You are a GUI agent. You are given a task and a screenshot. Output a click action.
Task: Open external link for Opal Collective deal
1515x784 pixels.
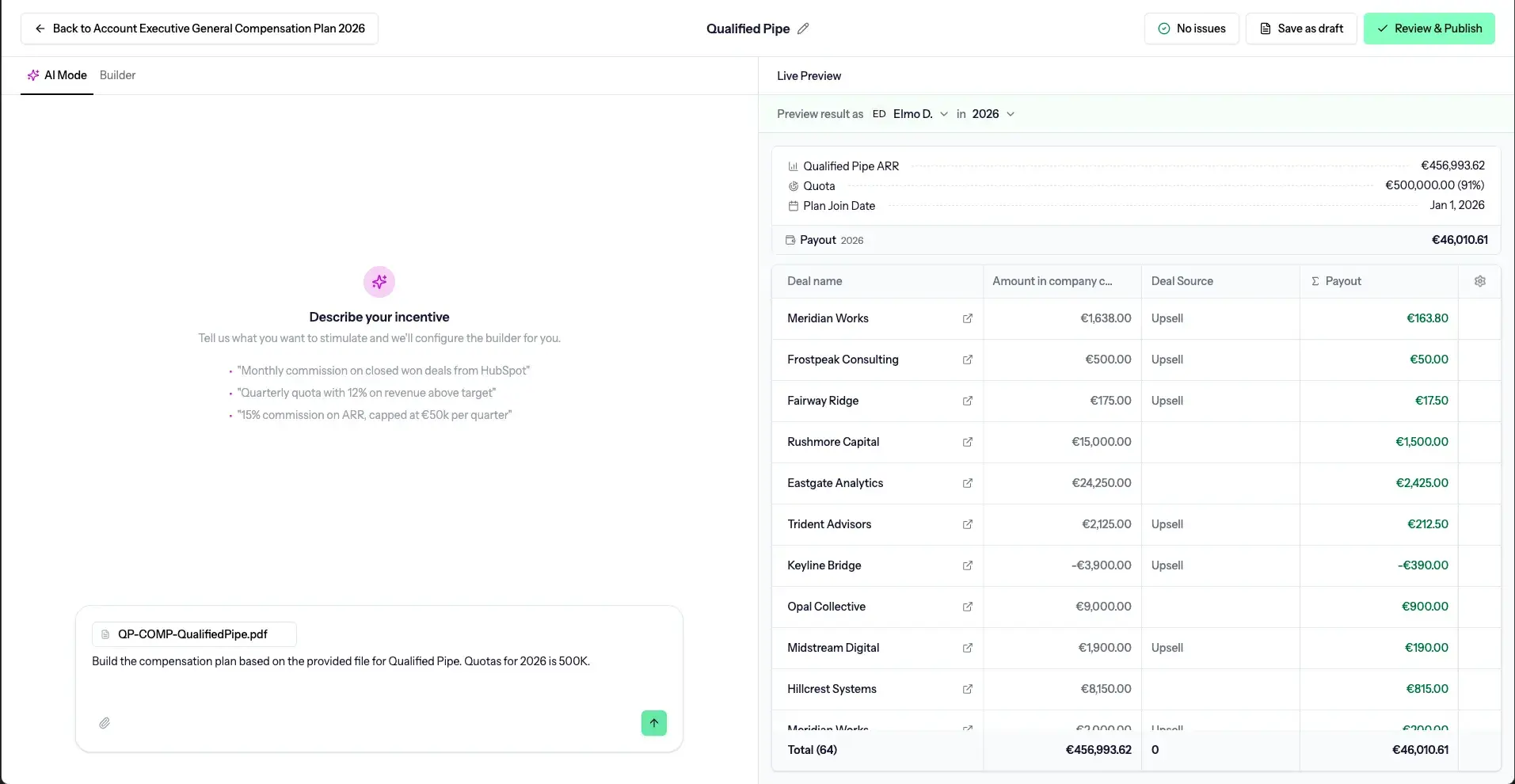tap(967, 607)
